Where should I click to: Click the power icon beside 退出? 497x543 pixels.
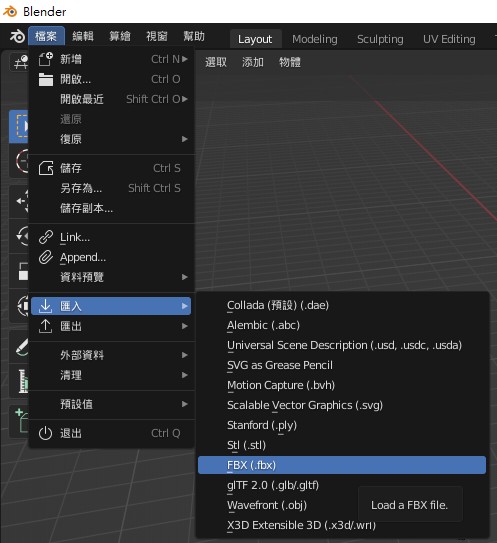(x=45, y=433)
